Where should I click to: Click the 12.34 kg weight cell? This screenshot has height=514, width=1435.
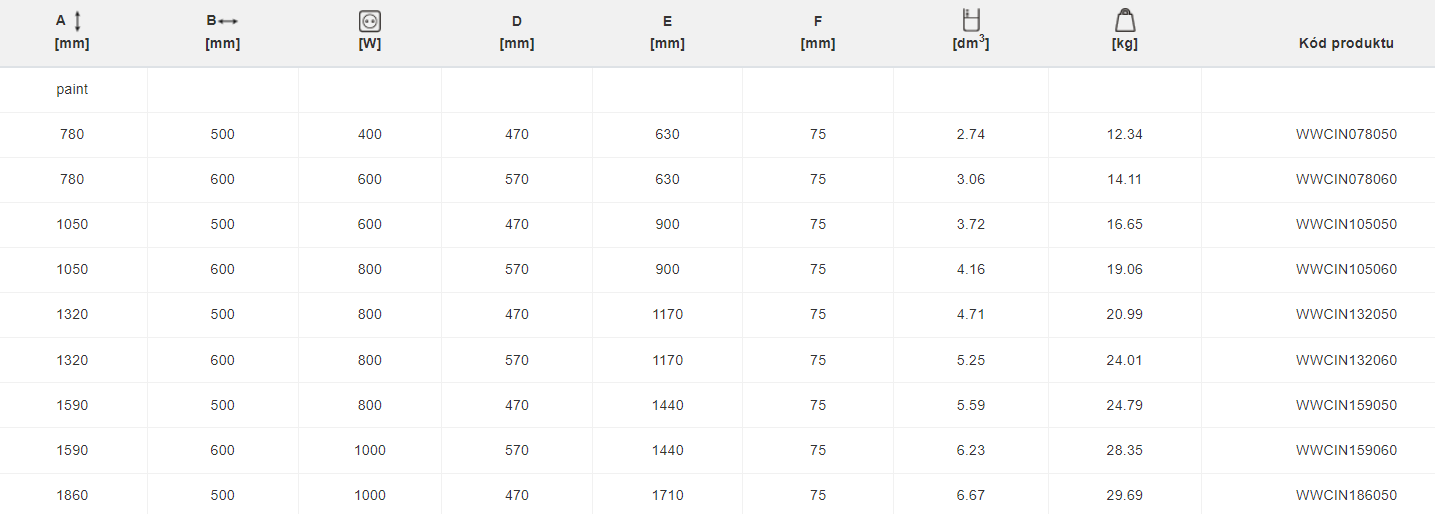point(1124,135)
